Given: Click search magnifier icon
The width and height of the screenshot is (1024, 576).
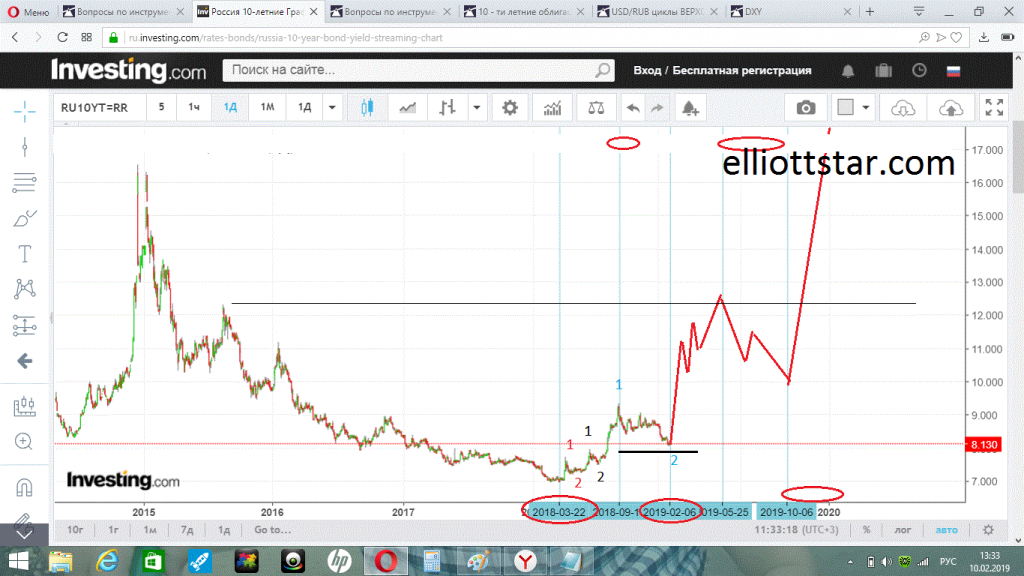Looking at the screenshot, I should [x=603, y=70].
